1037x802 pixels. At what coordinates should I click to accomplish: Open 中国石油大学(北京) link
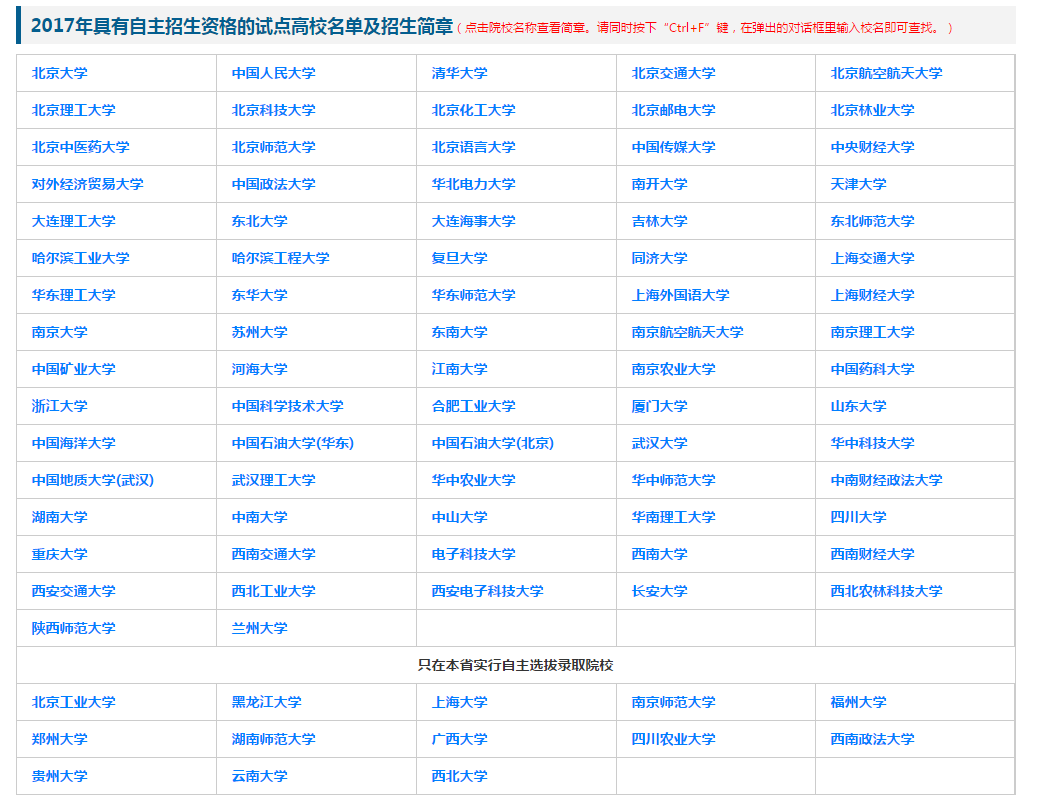point(493,444)
